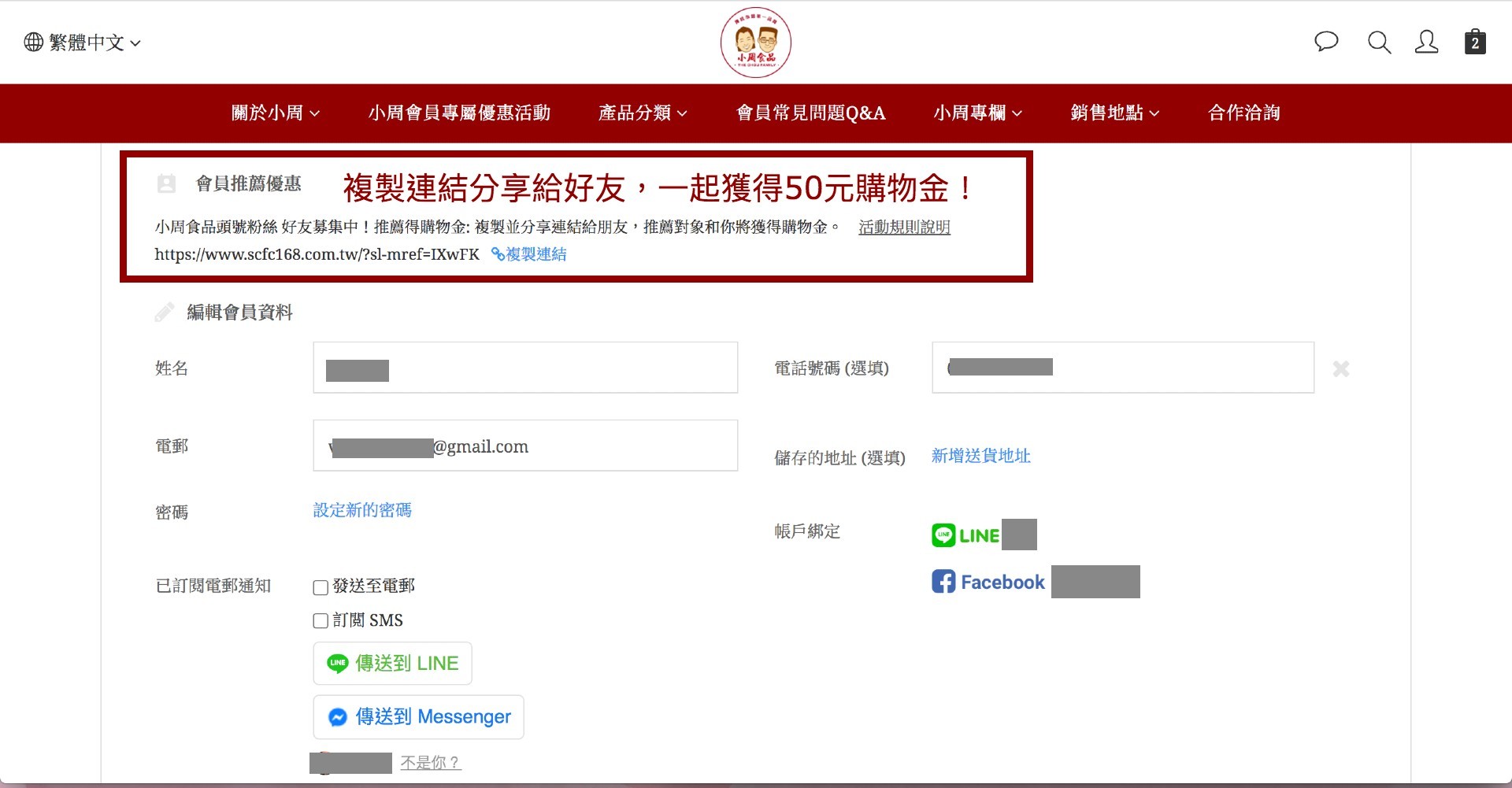The image size is (1512, 788).
Task: Click the LINE account binding logo
Action: pyautogui.click(x=965, y=535)
